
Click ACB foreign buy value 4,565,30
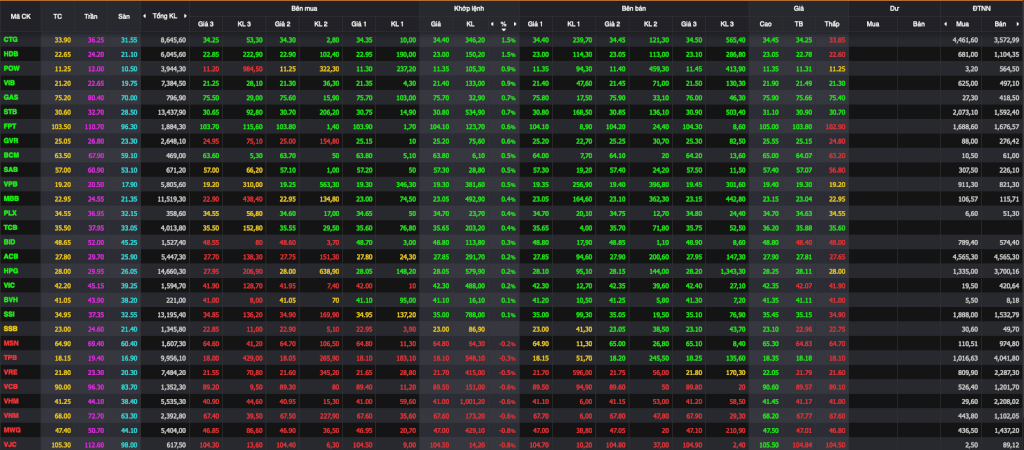point(965,255)
